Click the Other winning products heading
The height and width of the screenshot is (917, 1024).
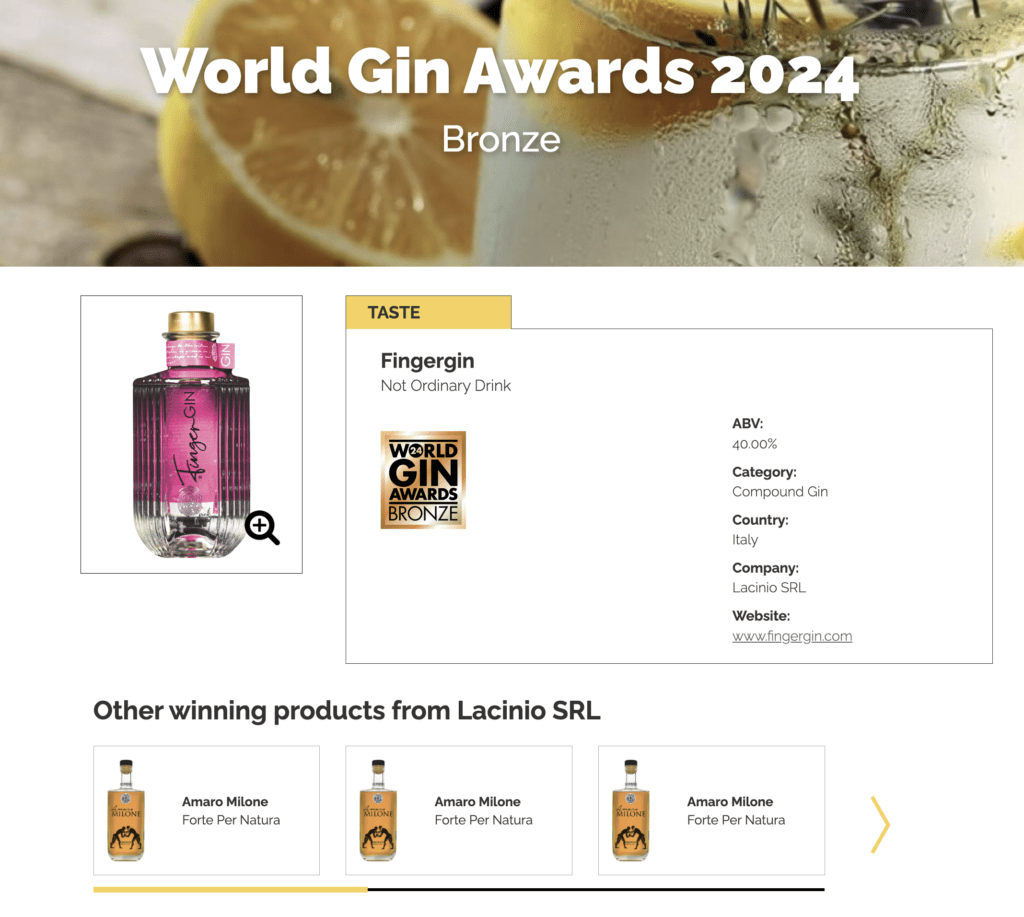click(x=347, y=711)
